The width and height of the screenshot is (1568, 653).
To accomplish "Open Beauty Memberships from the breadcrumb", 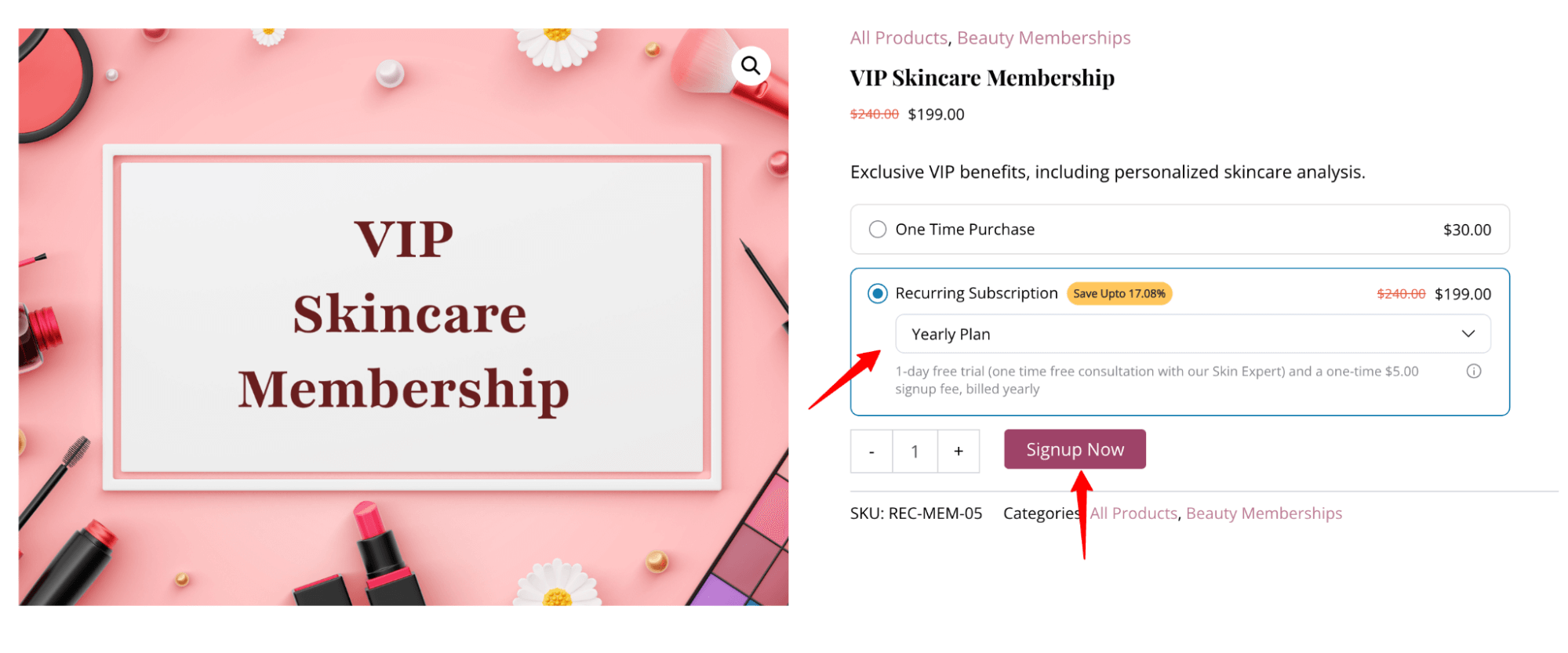I will 1043,37.
